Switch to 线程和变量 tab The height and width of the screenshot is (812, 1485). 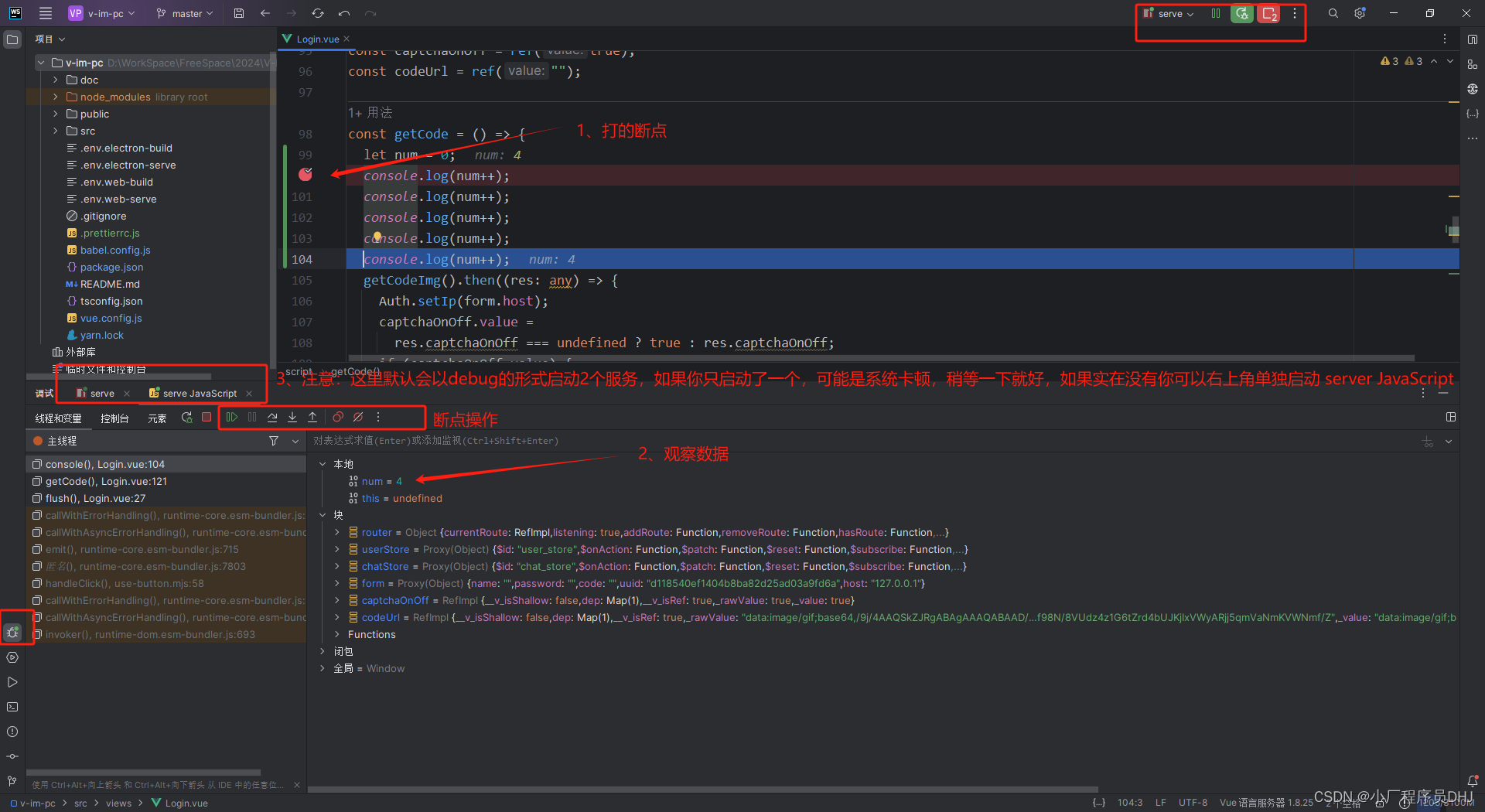tap(58, 418)
